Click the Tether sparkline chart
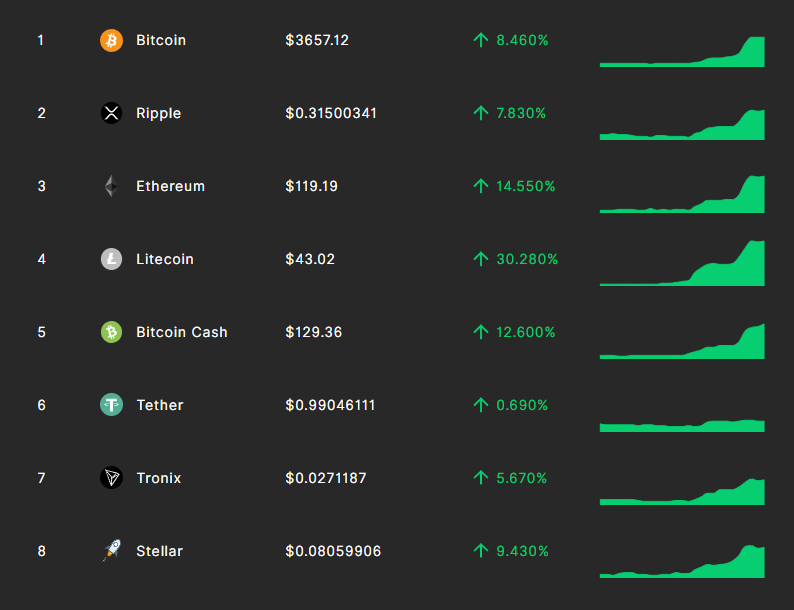The image size is (794, 610). coord(682,426)
